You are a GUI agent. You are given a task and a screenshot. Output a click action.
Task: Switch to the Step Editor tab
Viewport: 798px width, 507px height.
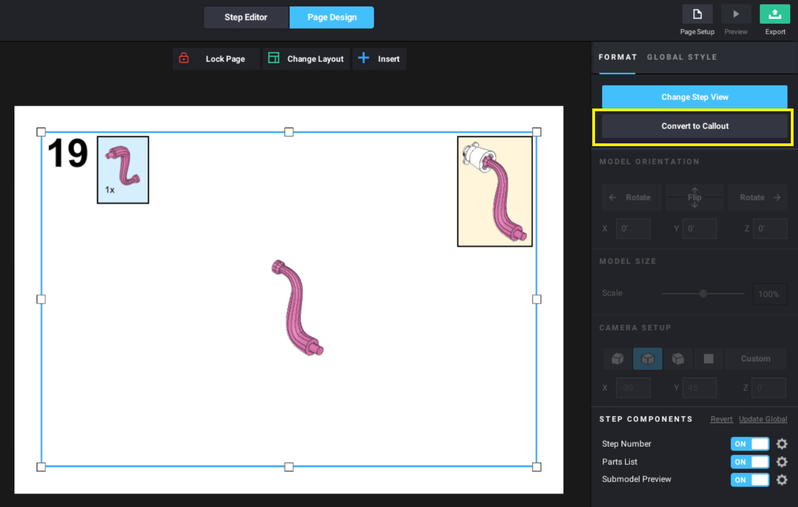coord(246,17)
